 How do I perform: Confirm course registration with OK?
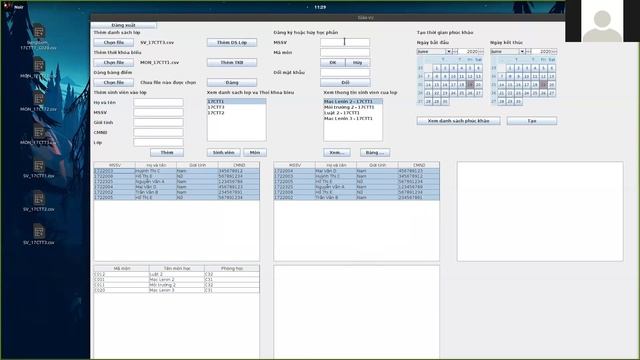[333, 62]
